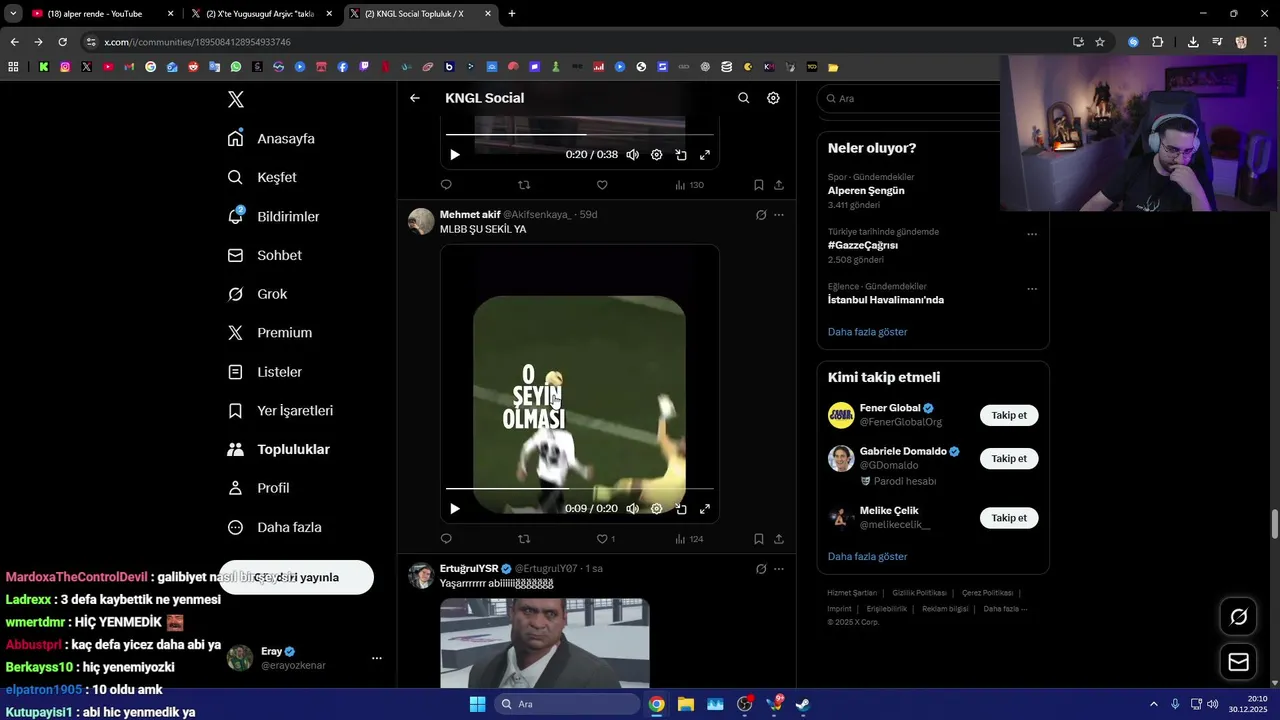
Task: Open Bildirimler notifications
Action: pos(274,216)
